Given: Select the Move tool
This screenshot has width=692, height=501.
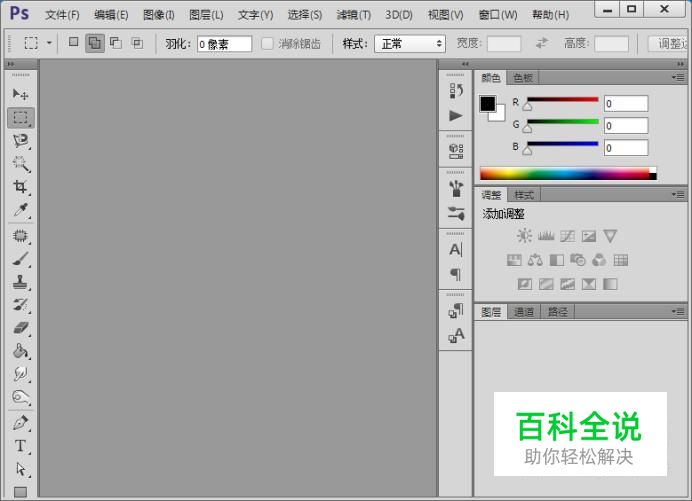Looking at the screenshot, I should pos(20,94).
